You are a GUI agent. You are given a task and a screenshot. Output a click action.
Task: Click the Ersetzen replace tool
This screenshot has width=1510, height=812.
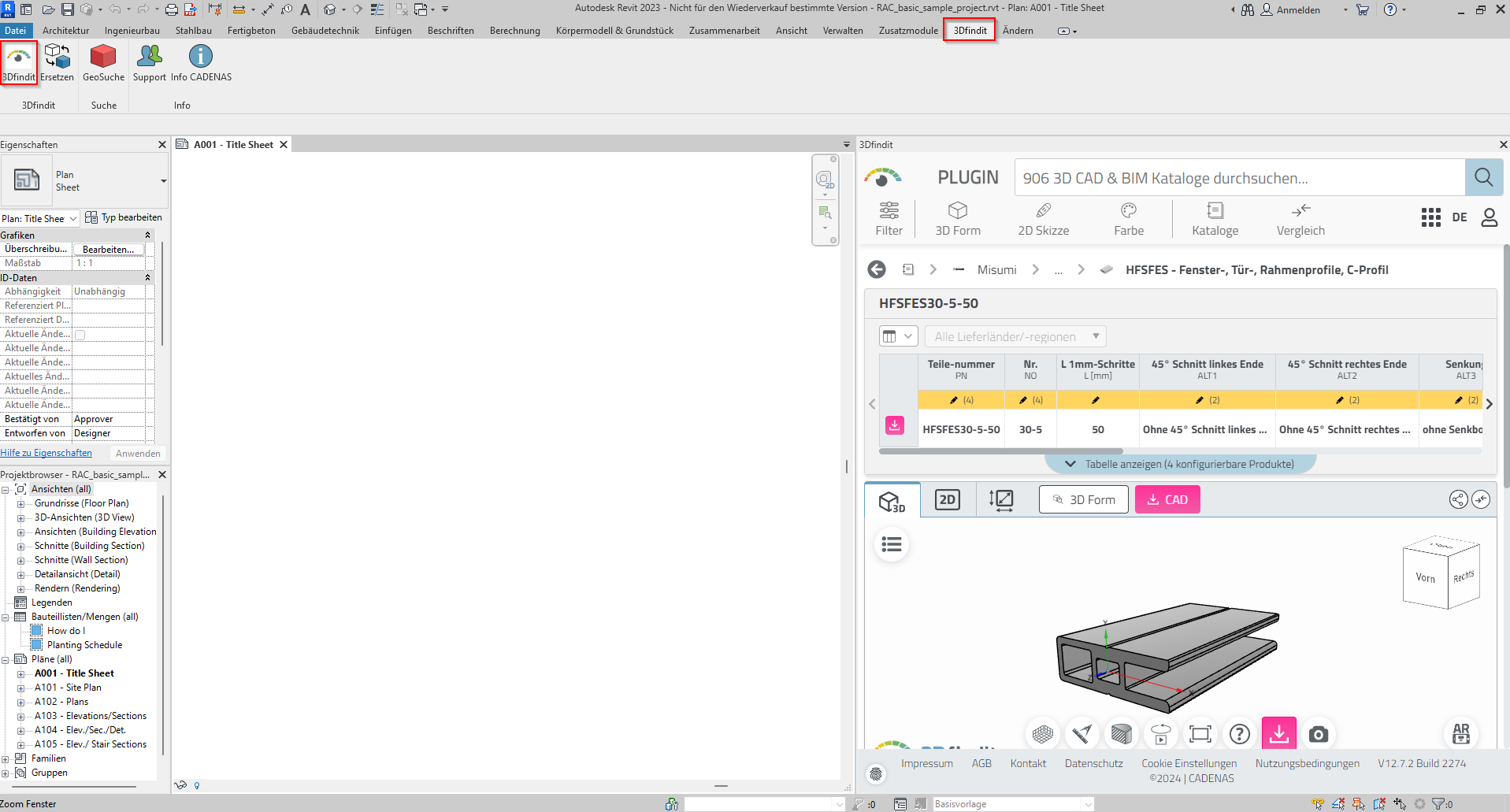coord(57,62)
